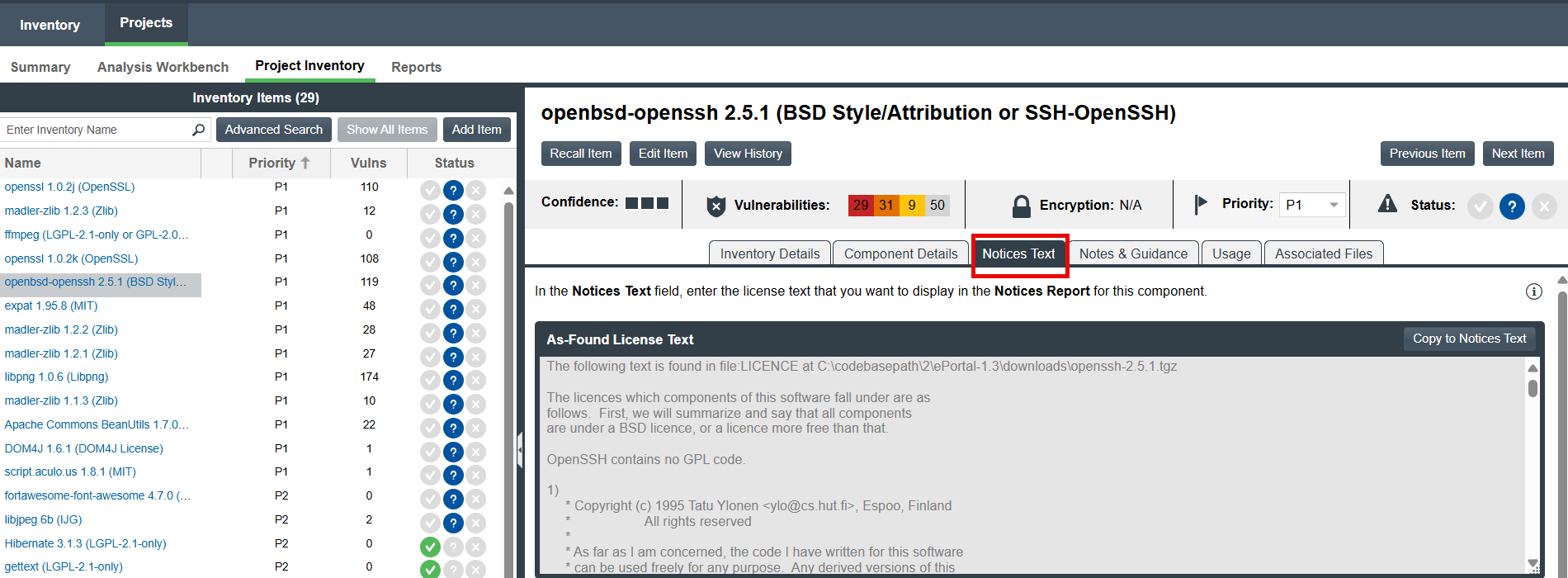Image resolution: width=1568 pixels, height=578 pixels.
Task: Click the search magnifier icon in inventory name field
Action: tap(198, 130)
